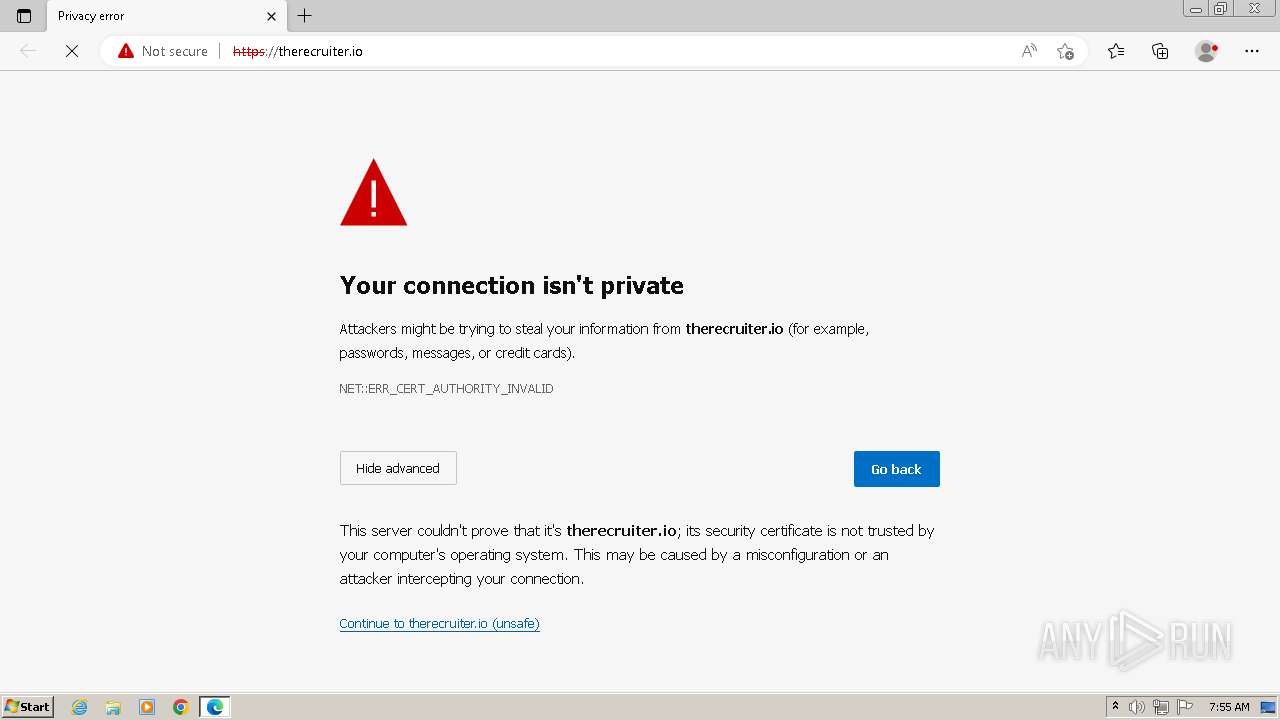Click the address bar URL field
This screenshot has width=1280, height=720.
[600, 51]
